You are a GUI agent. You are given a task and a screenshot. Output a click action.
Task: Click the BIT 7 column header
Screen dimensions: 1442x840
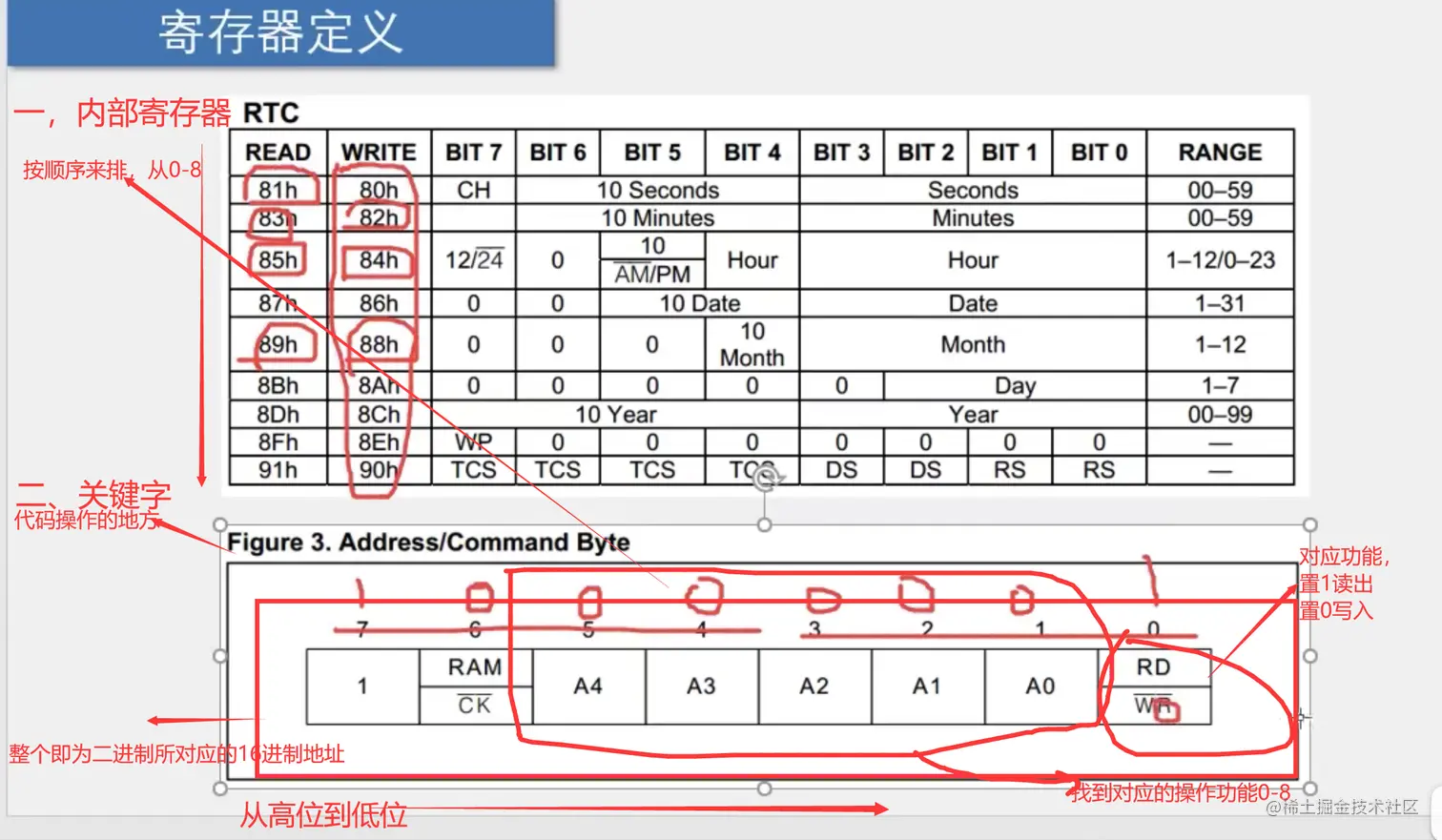click(x=473, y=153)
